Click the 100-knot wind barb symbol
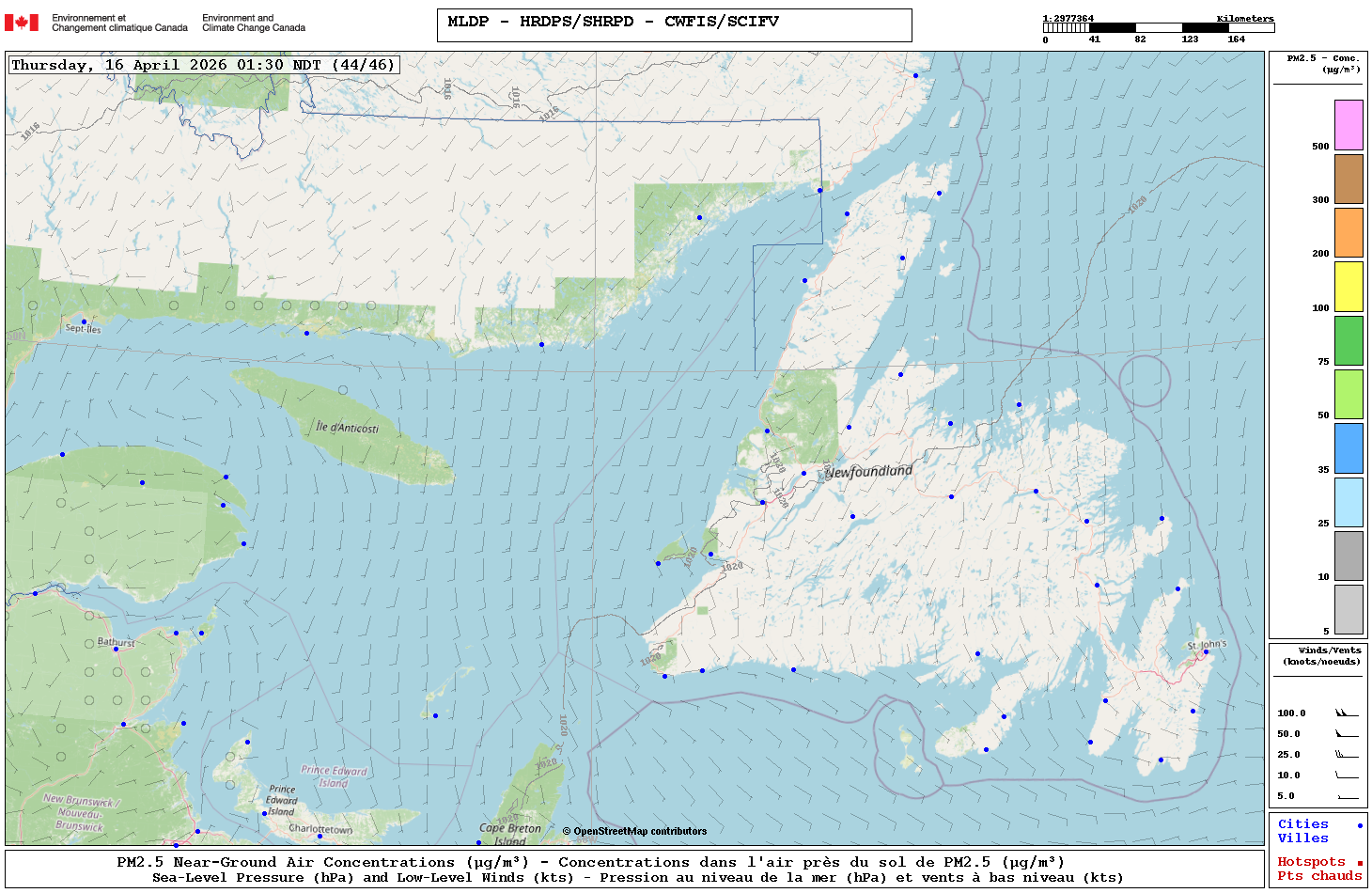This screenshot has width=1372, height=893. [x=1347, y=713]
